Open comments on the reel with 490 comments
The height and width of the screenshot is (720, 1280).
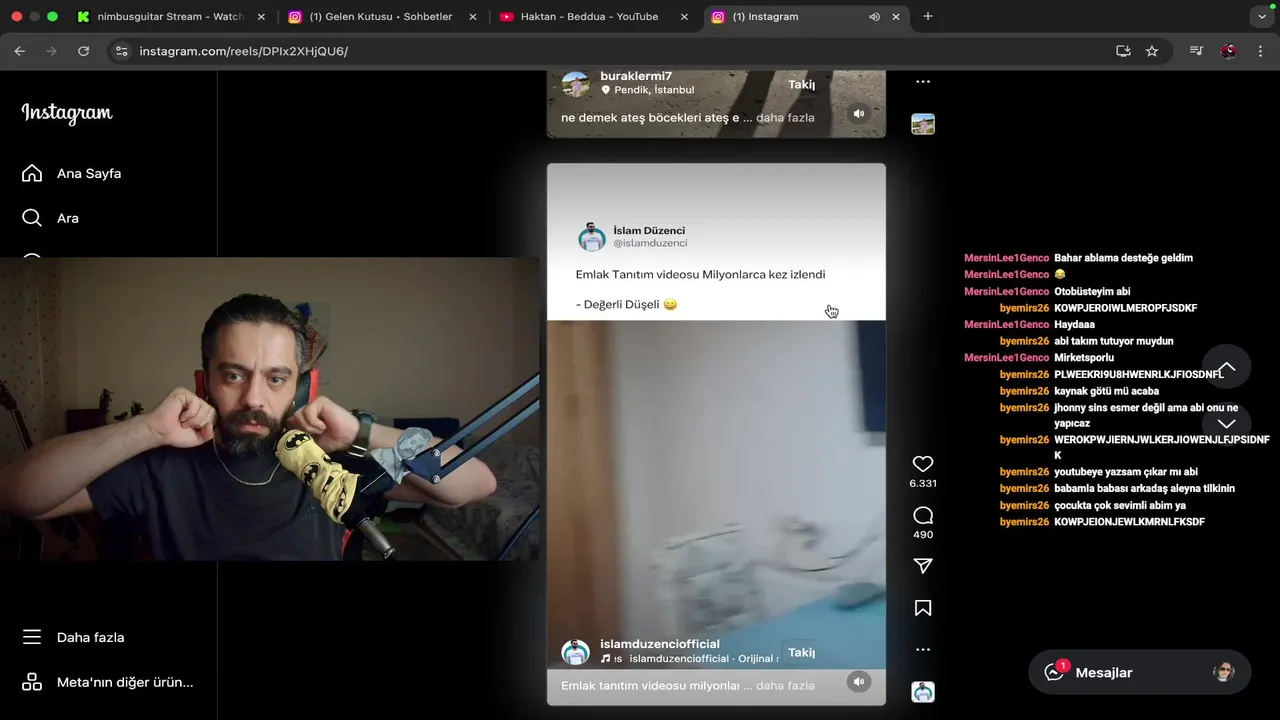click(923, 516)
